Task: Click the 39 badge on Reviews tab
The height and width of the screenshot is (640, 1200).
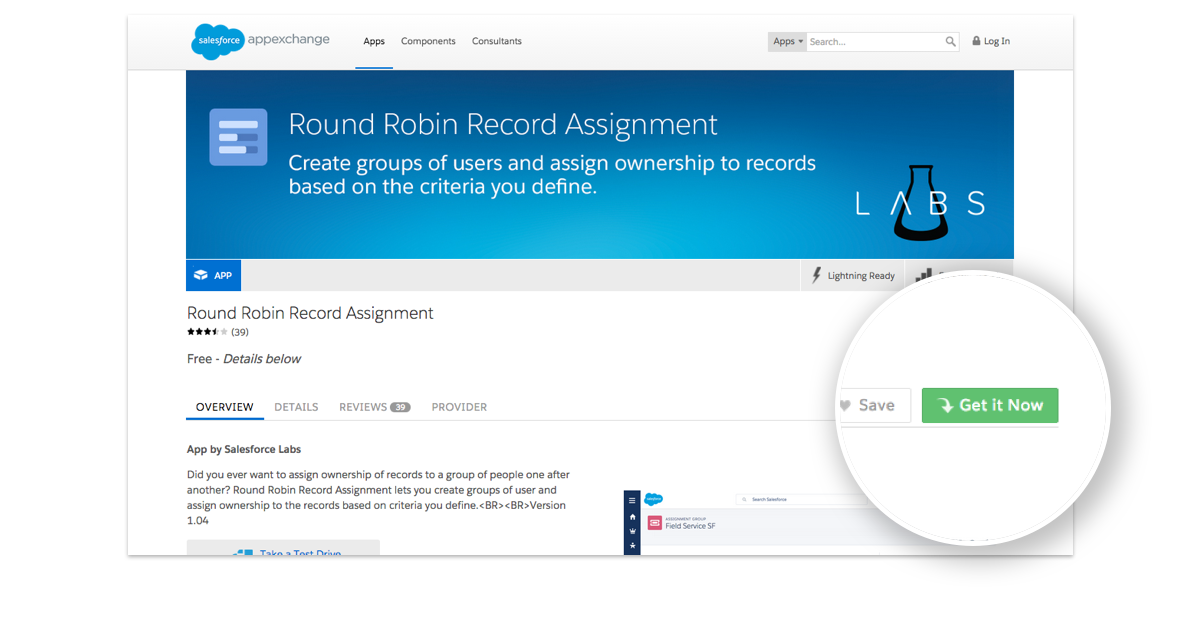Action: pos(400,407)
